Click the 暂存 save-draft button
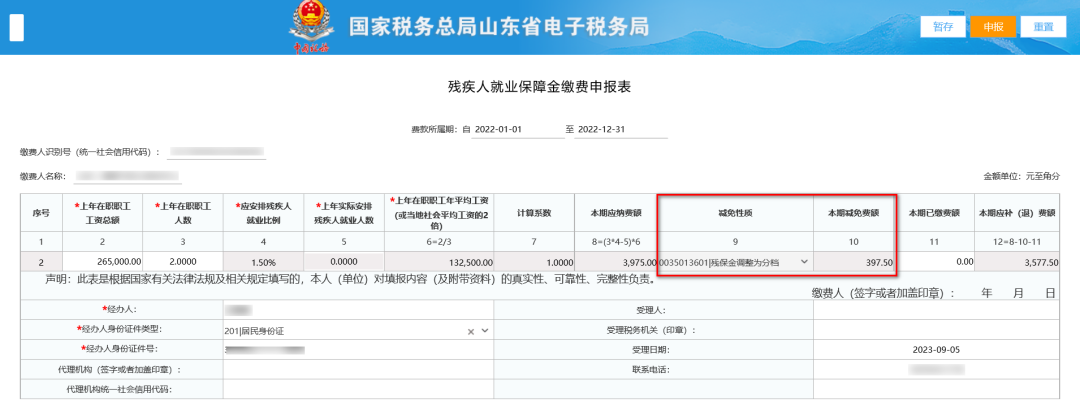1080x411 pixels. [943, 27]
